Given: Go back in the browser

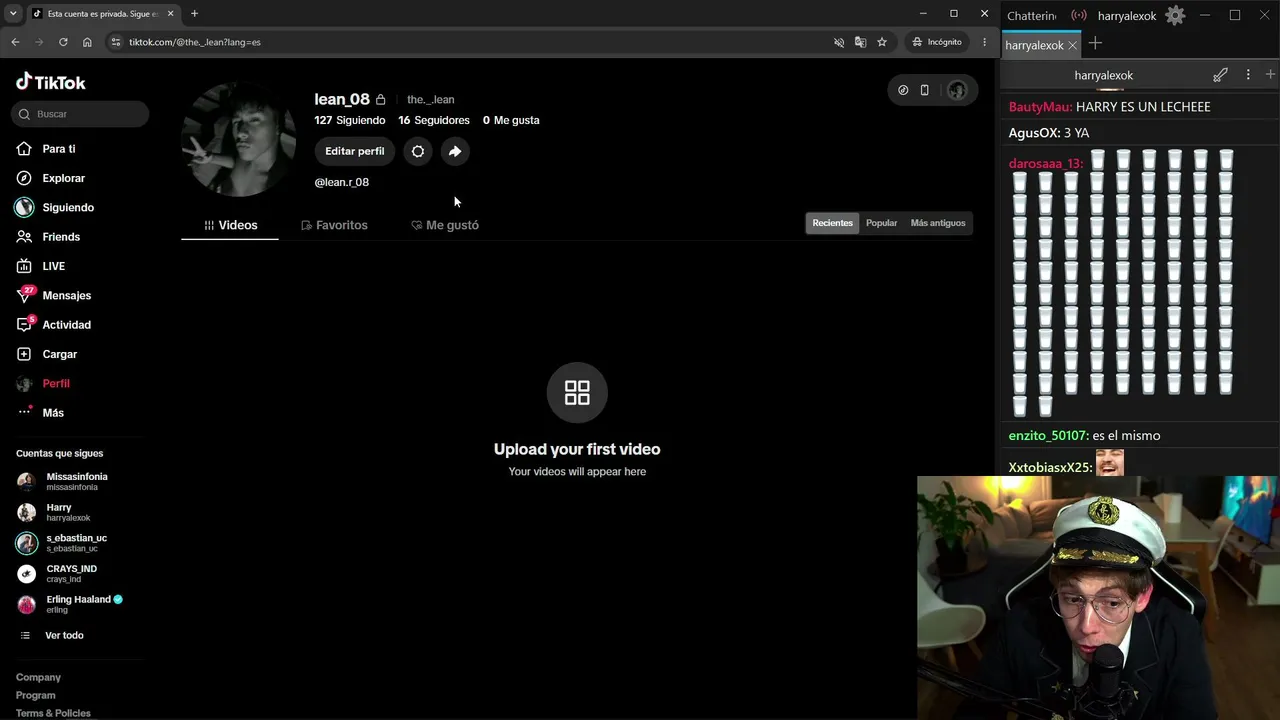Looking at the screenshot, I should tap(15, 42).
